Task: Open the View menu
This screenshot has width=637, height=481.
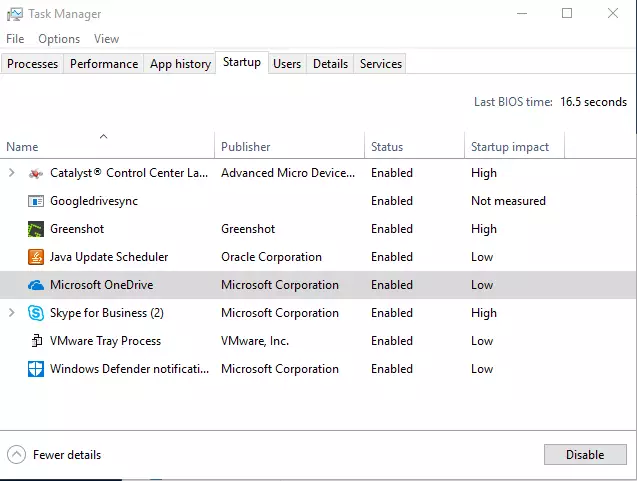Action: [x=106, y=39]
